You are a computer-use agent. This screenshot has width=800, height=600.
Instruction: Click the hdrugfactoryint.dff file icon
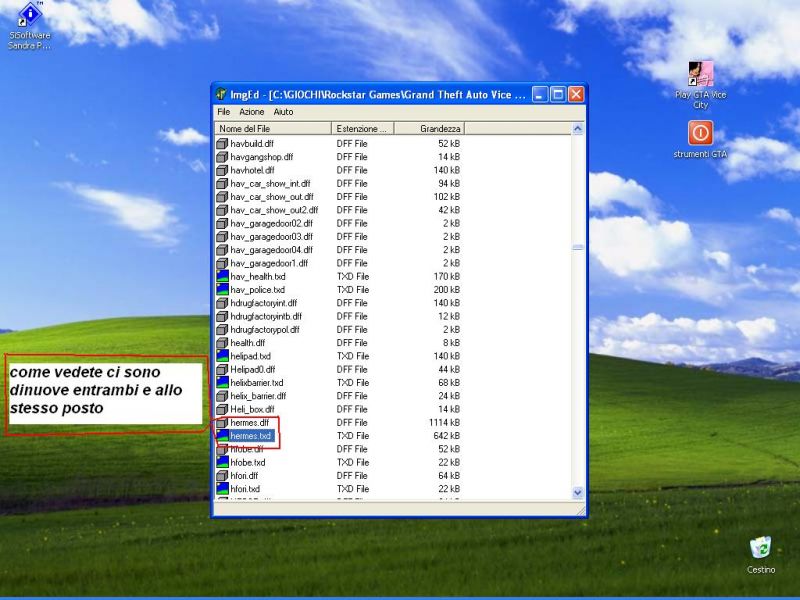tap(222, 303)
